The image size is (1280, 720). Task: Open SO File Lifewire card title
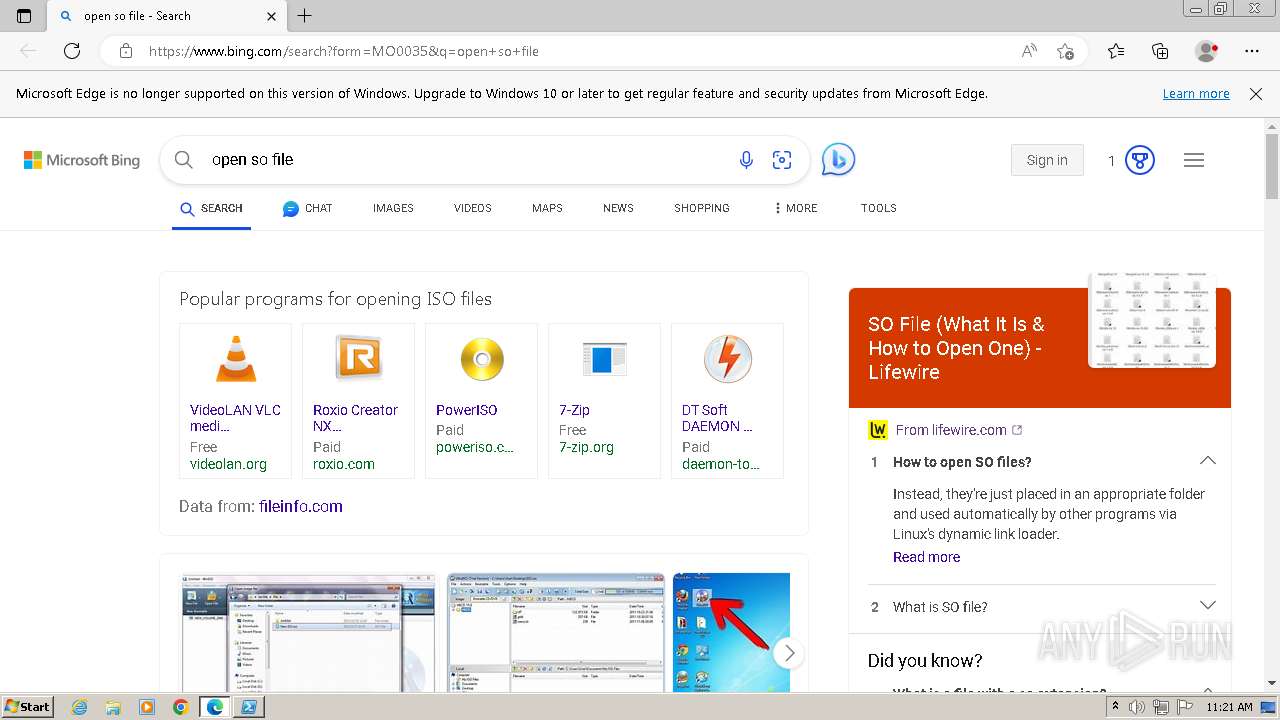[956, 348]
